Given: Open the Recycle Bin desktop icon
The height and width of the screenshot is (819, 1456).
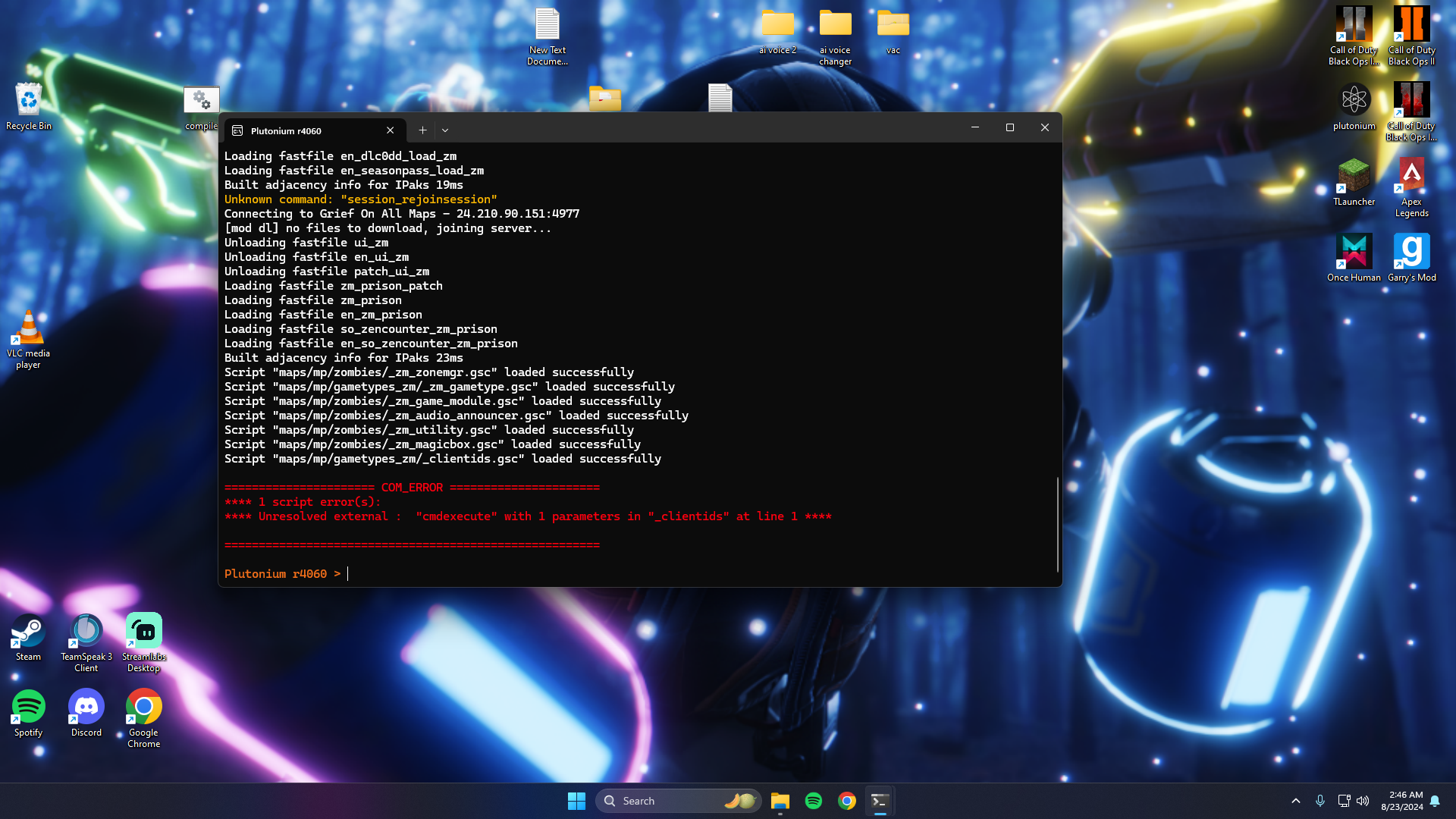Looking at the screenshot, I should (x=28, y=106).
